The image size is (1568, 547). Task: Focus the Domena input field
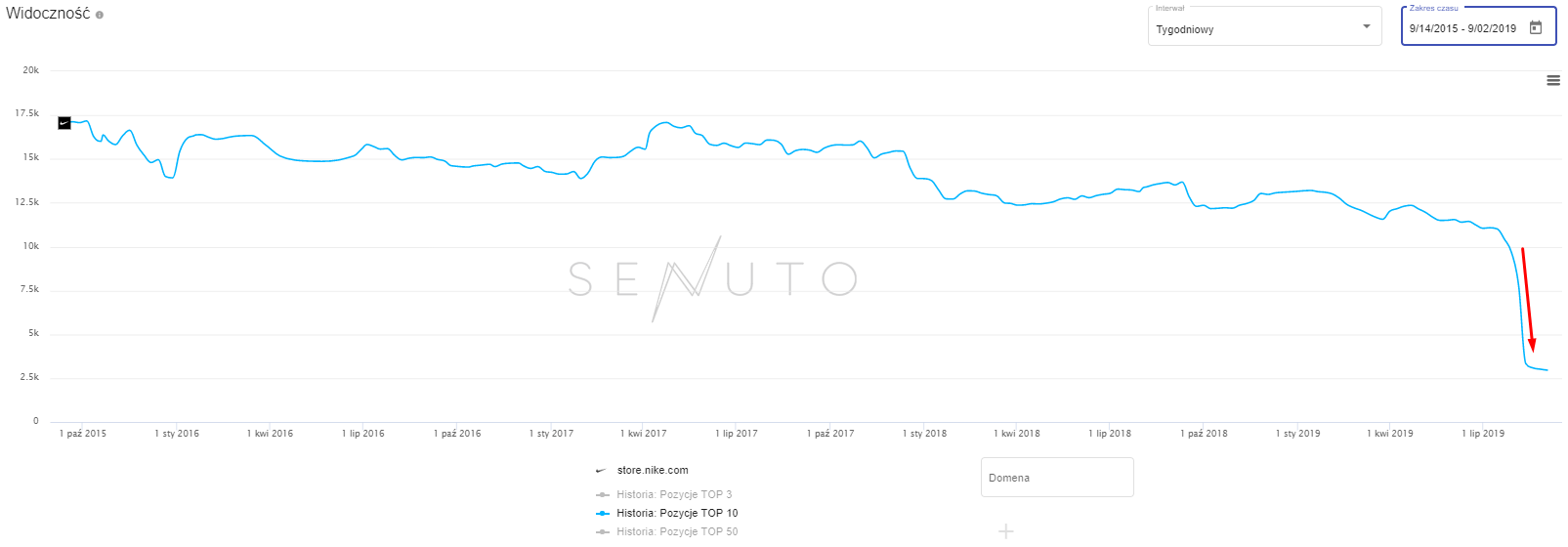tap(1057, 478)
